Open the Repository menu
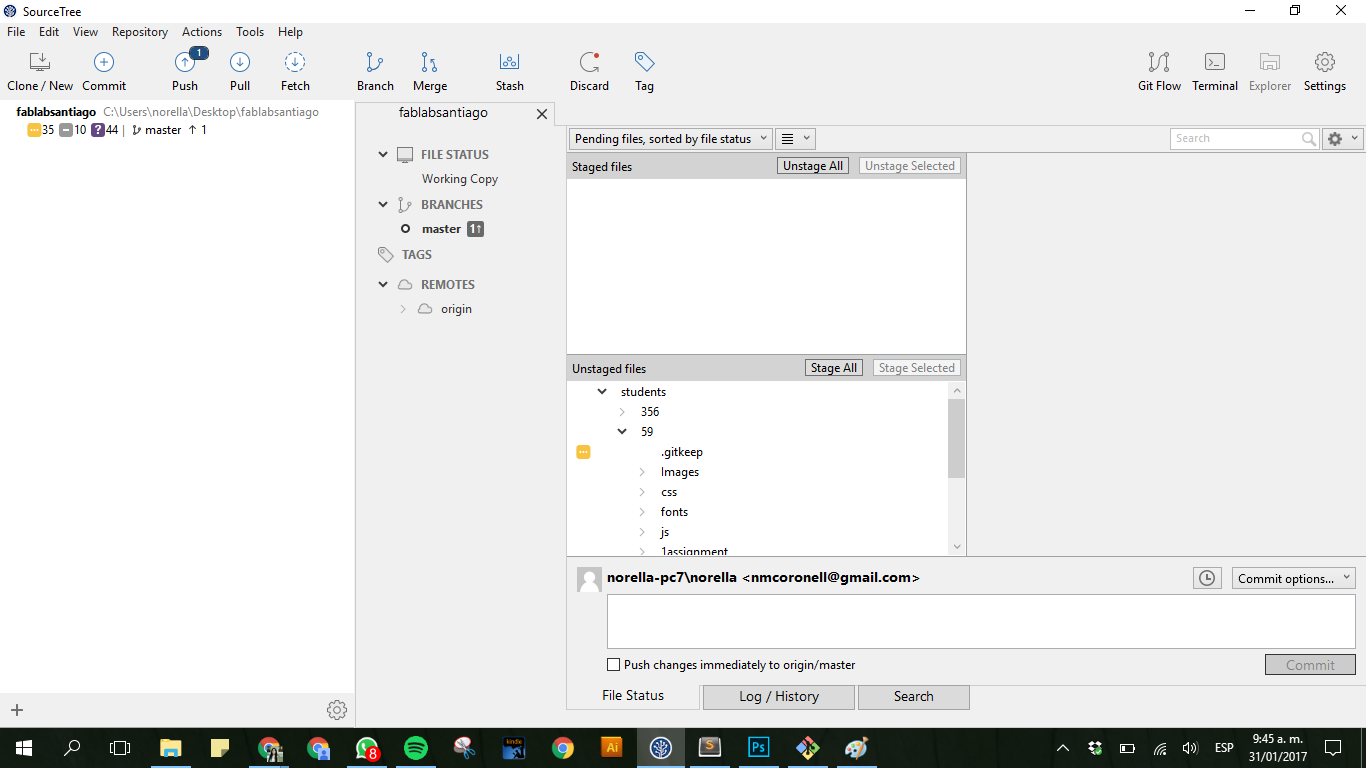The image size is (1366, 768). [140, 32]
